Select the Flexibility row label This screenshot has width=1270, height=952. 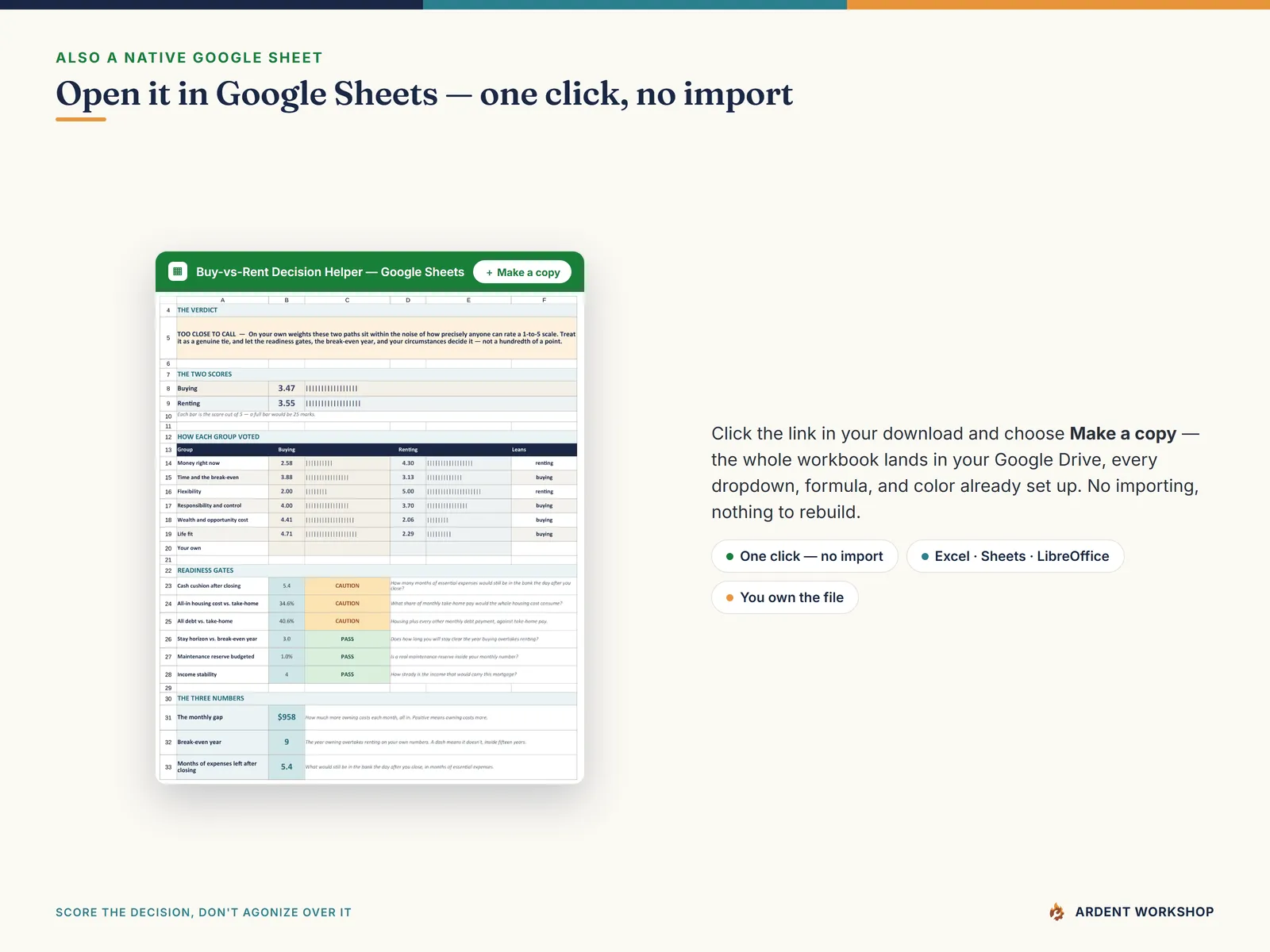click(x=189, y=492)
